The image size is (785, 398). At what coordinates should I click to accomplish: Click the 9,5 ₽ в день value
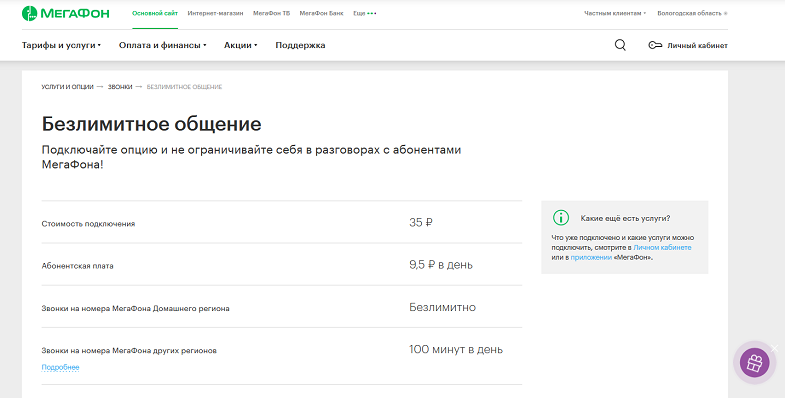pyautogui.click(x=441, y=264)
